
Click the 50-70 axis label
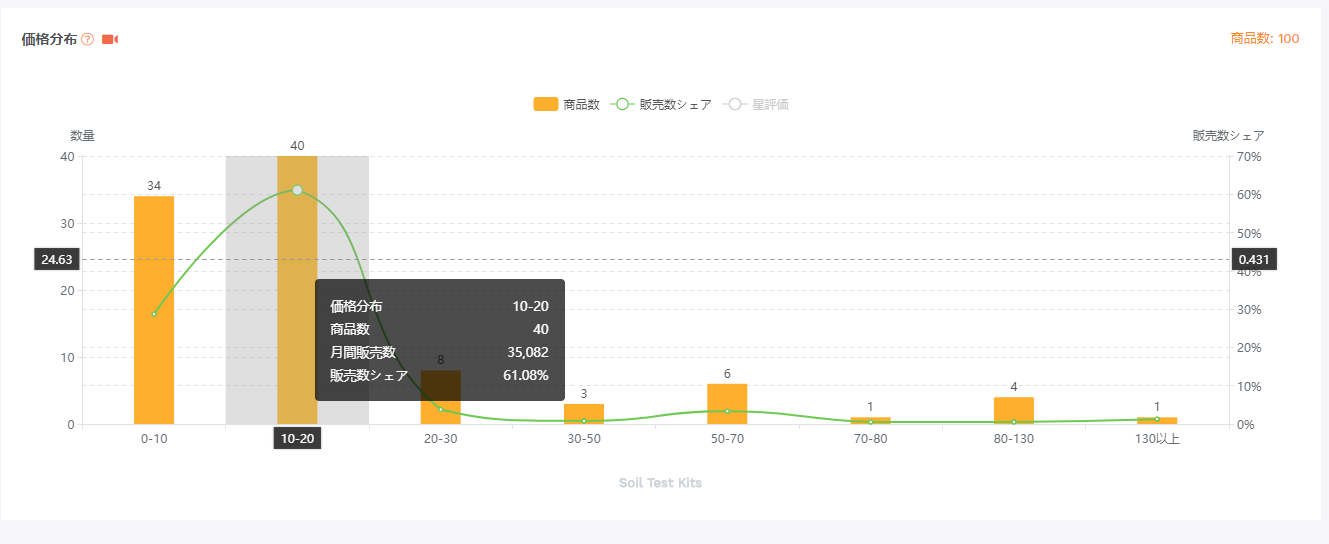click(x=727, y=439)
